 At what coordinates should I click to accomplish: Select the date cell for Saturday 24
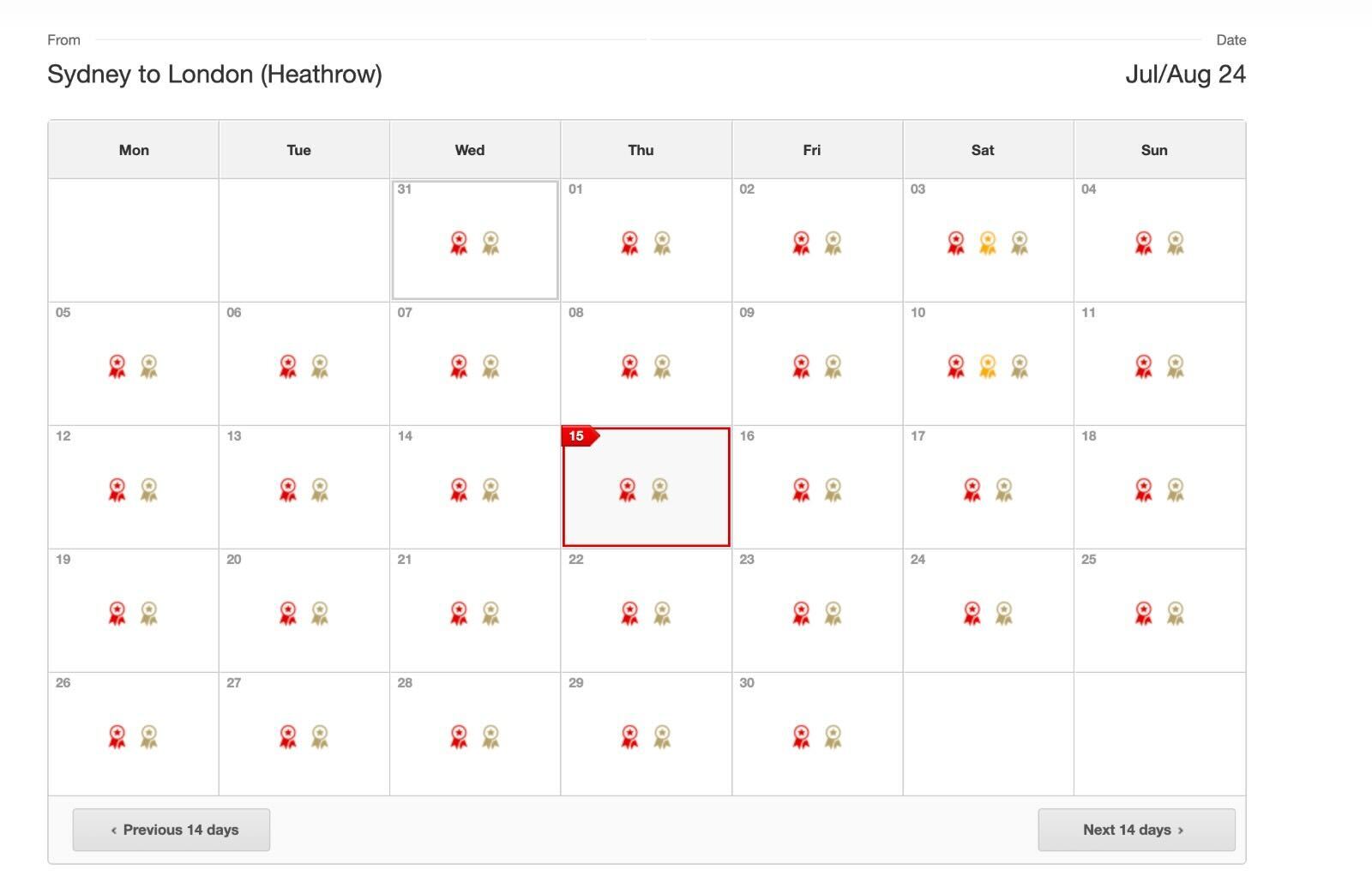pos(988,610)
